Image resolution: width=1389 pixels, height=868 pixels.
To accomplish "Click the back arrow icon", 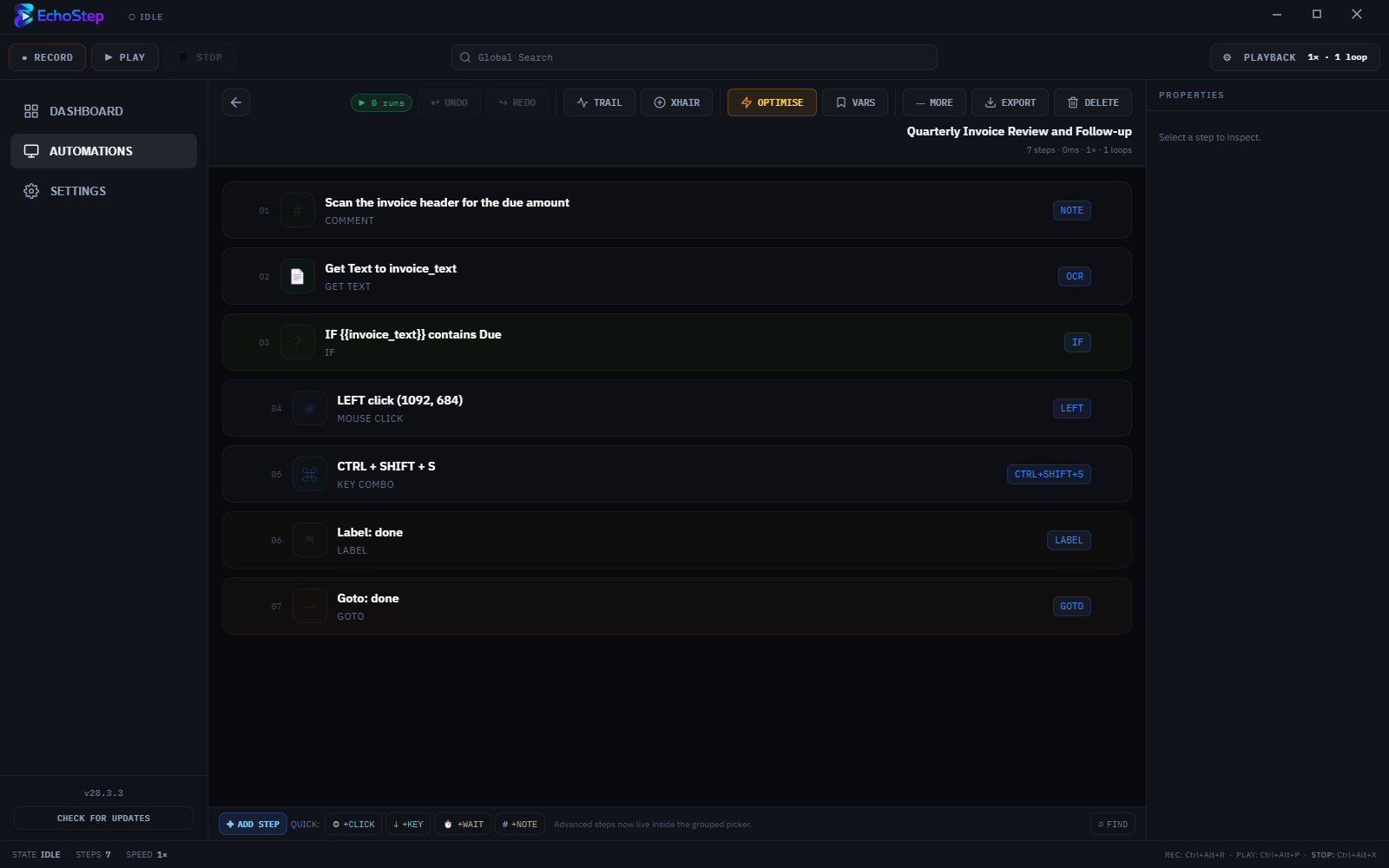I will pyautogui.click(x=236, y=102).
